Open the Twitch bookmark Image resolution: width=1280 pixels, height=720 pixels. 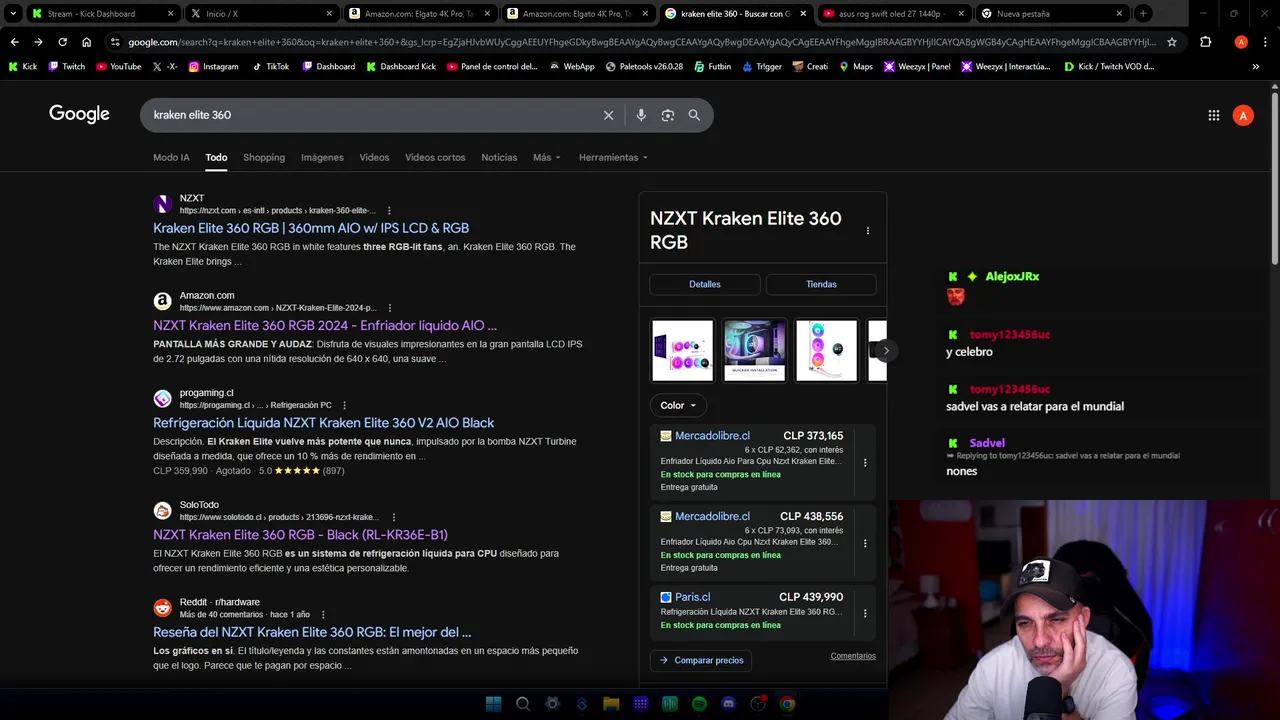coord(66,66)
